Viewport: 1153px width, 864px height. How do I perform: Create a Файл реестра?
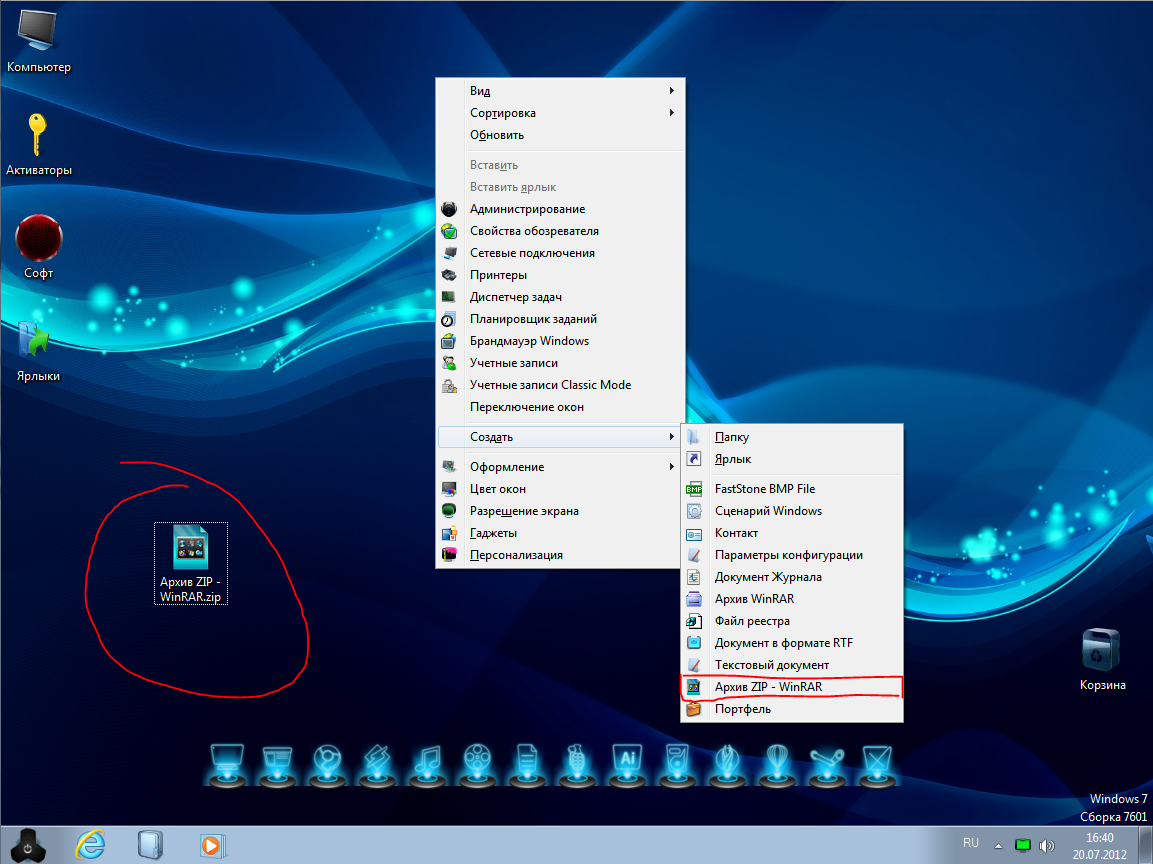[792, 621]
